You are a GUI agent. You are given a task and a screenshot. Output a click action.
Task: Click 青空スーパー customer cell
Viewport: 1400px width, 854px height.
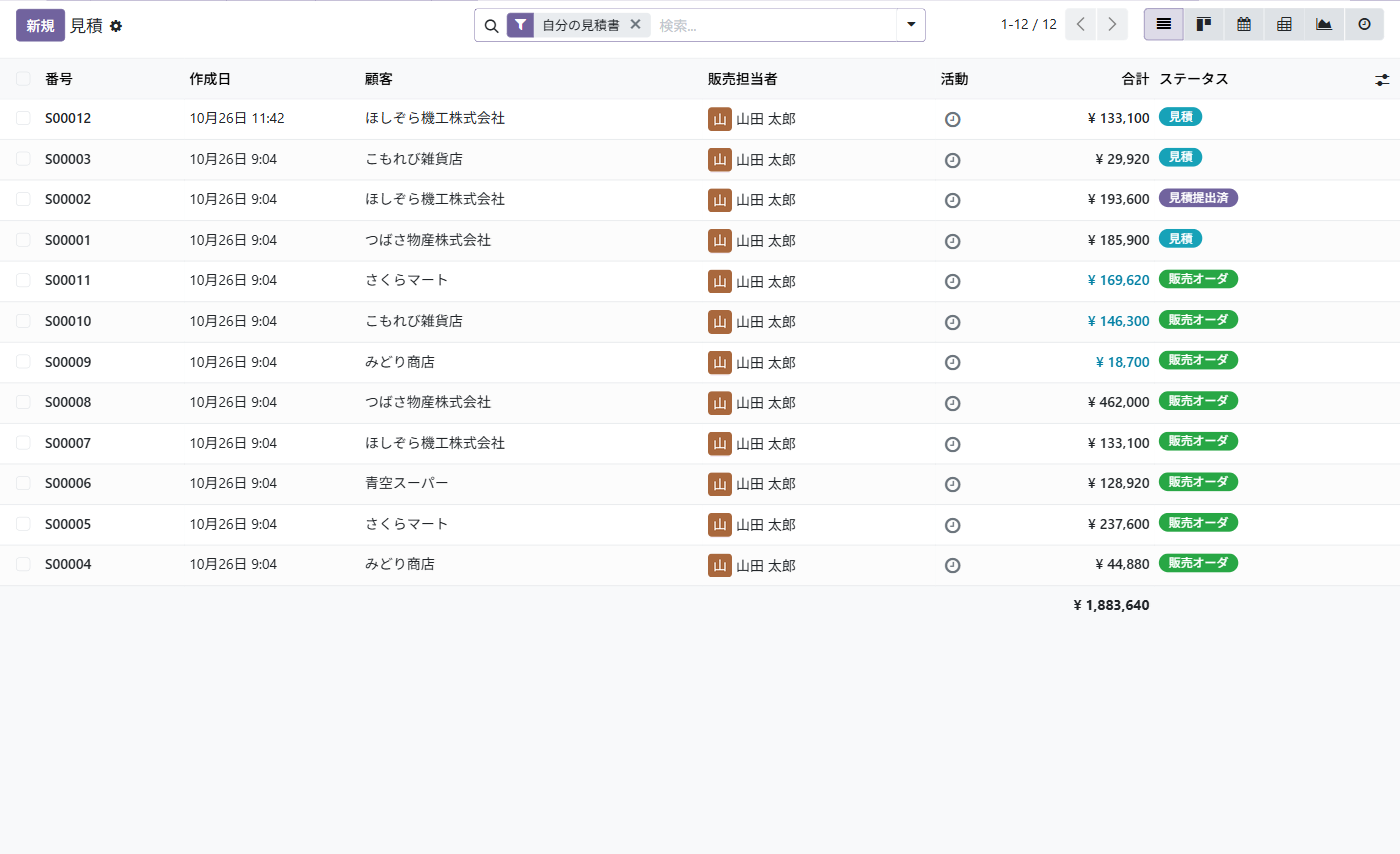point(407,483)
